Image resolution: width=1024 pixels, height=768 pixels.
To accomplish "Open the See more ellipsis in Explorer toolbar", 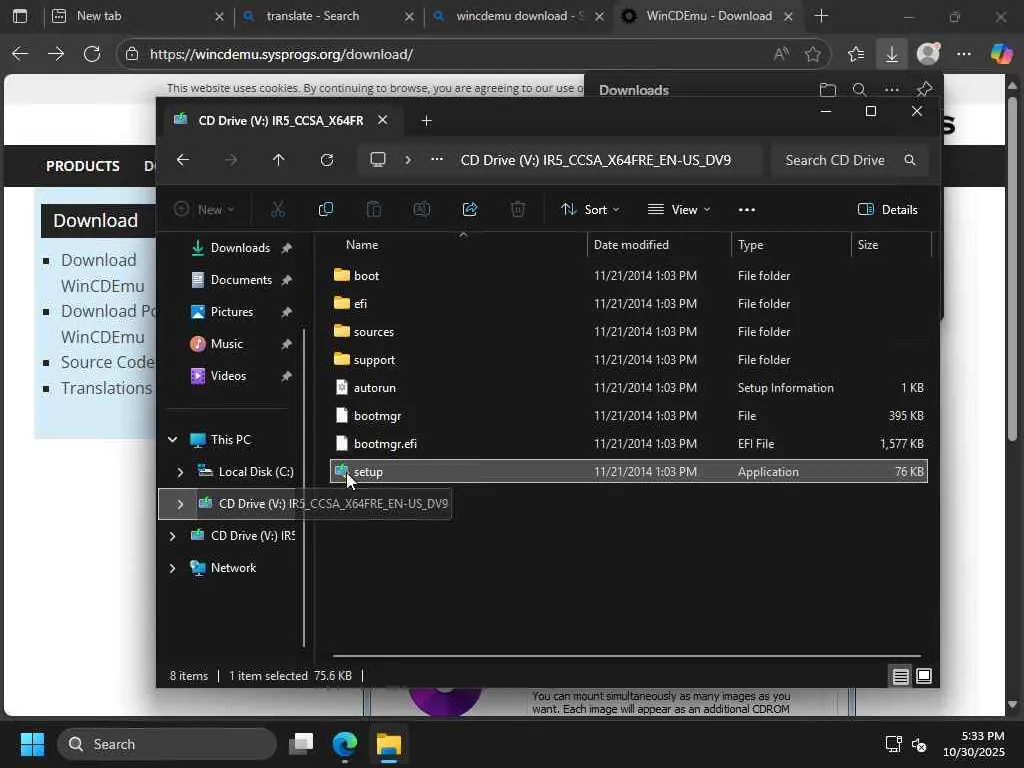I will click(746, 210).
